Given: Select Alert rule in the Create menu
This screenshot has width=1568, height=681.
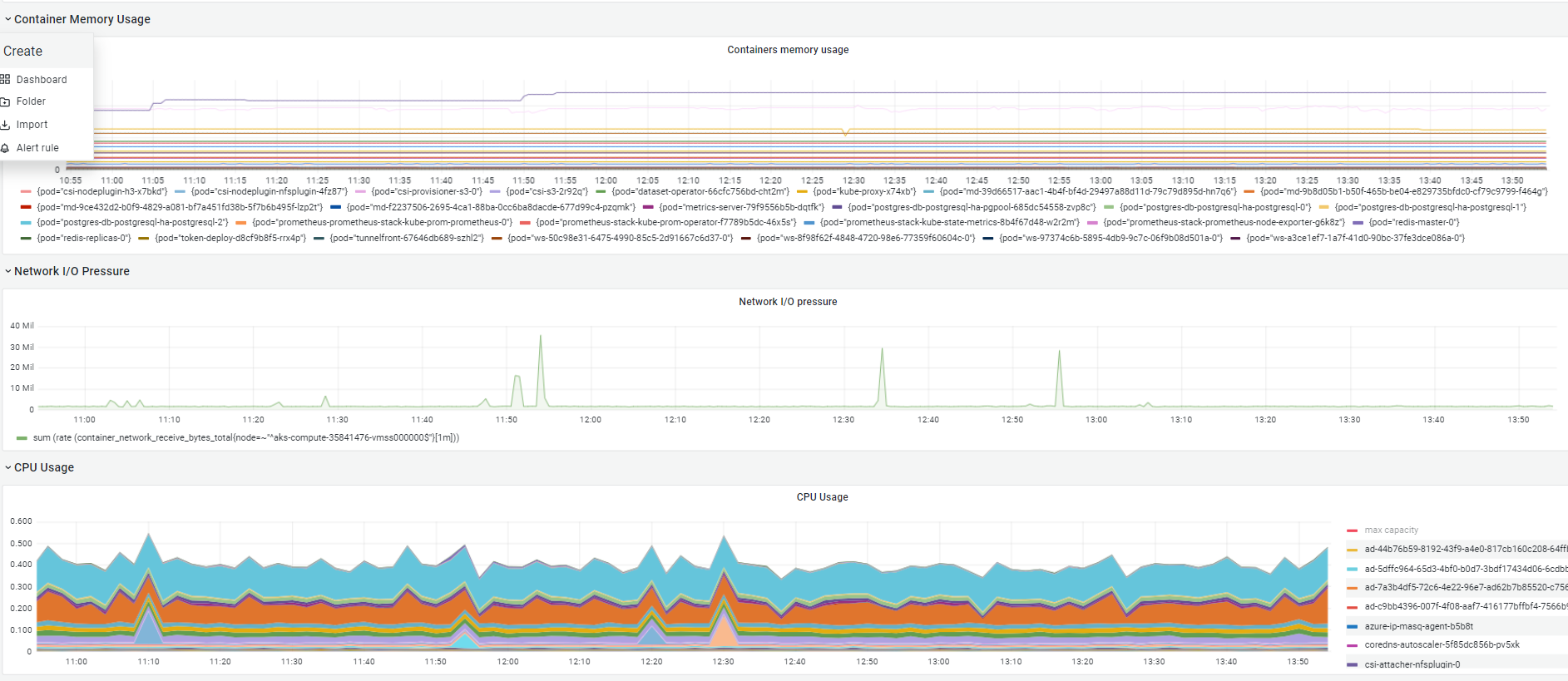Looking at the screenshot, I should pyautogui.click(x=37, y=148).
